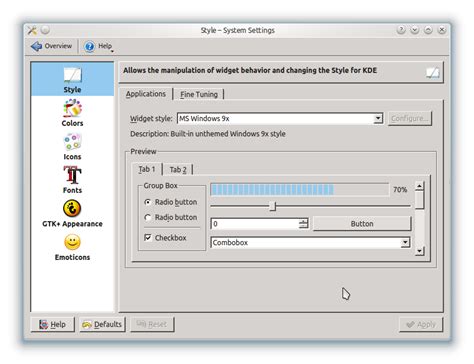The image size is (474, 364).
Task: Open the Widget style dropdown
Action: 280,118
